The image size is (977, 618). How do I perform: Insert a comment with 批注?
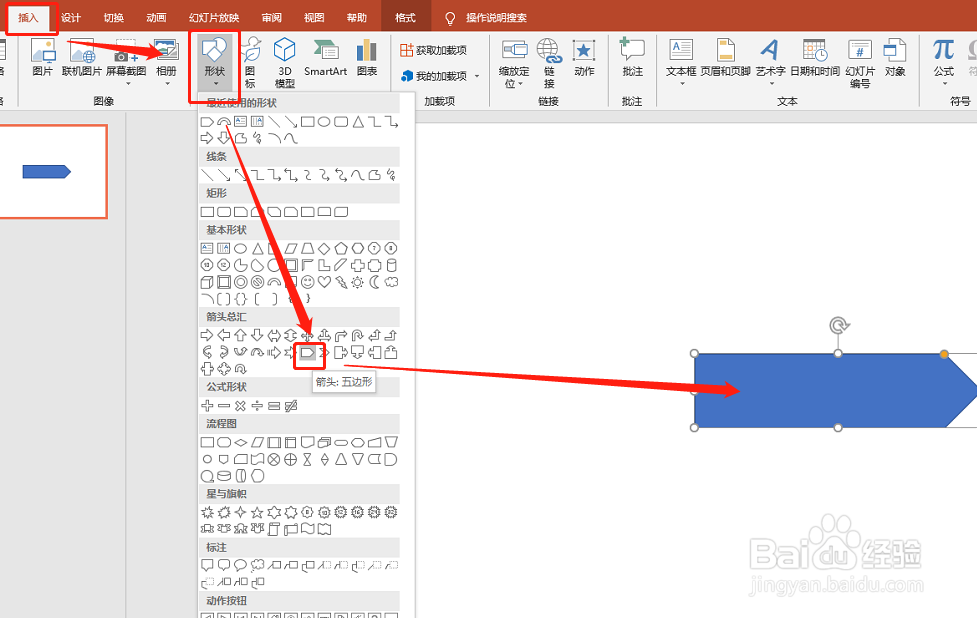coord(632,57)
